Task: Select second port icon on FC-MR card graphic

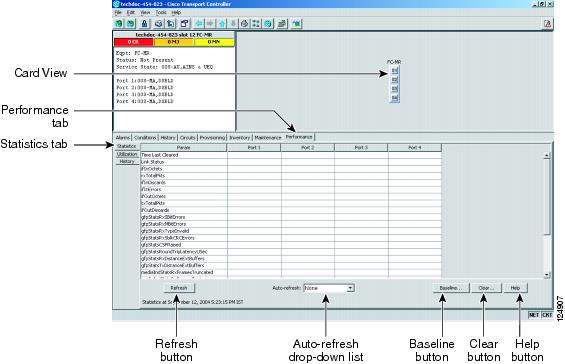Action: pyautogui.click(x=395, y=79)
